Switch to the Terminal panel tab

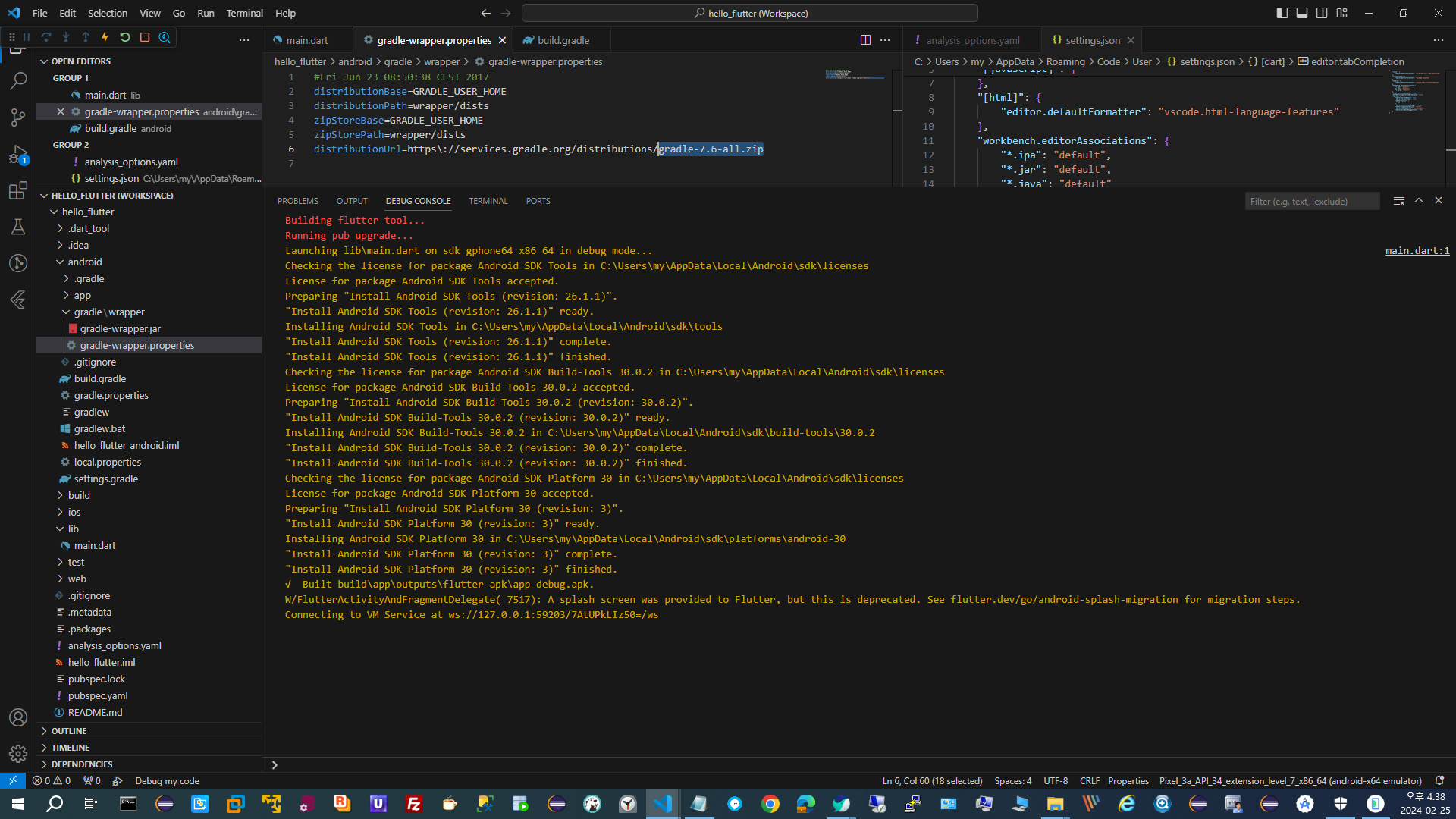click(488, 201)
